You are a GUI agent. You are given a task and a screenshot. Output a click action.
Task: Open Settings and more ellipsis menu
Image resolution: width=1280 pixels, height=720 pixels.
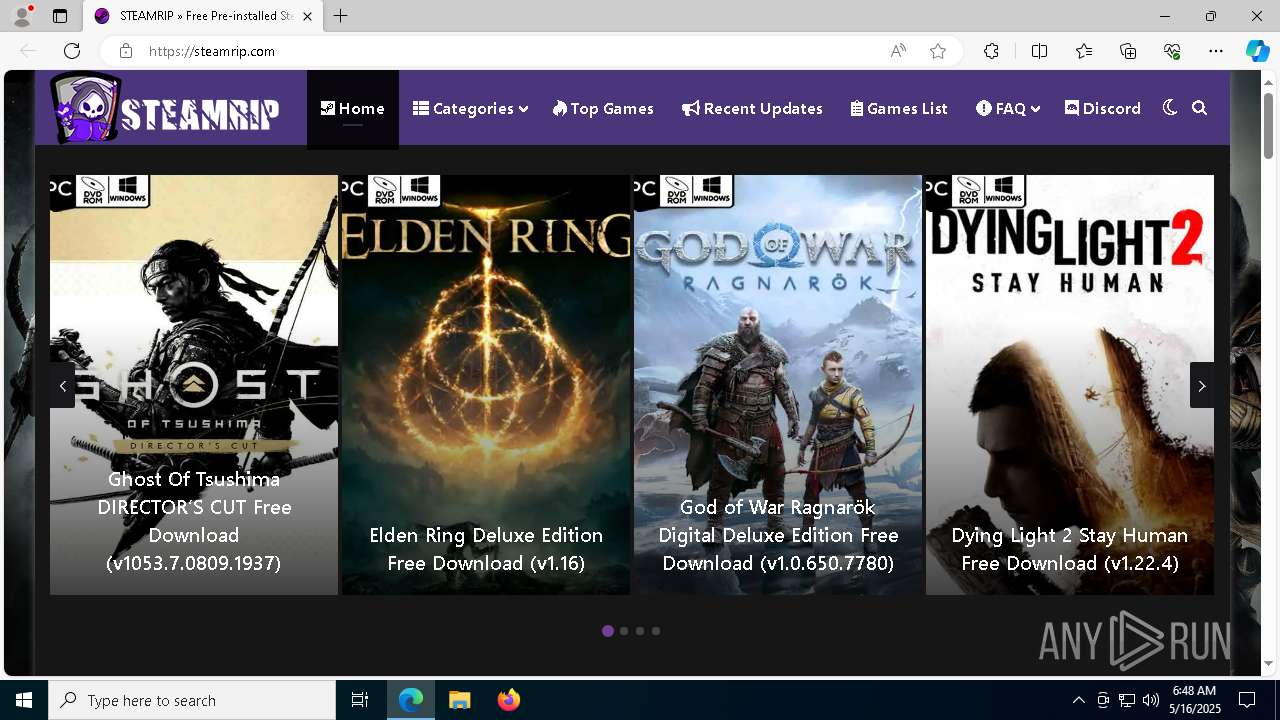pos(1216,51)
